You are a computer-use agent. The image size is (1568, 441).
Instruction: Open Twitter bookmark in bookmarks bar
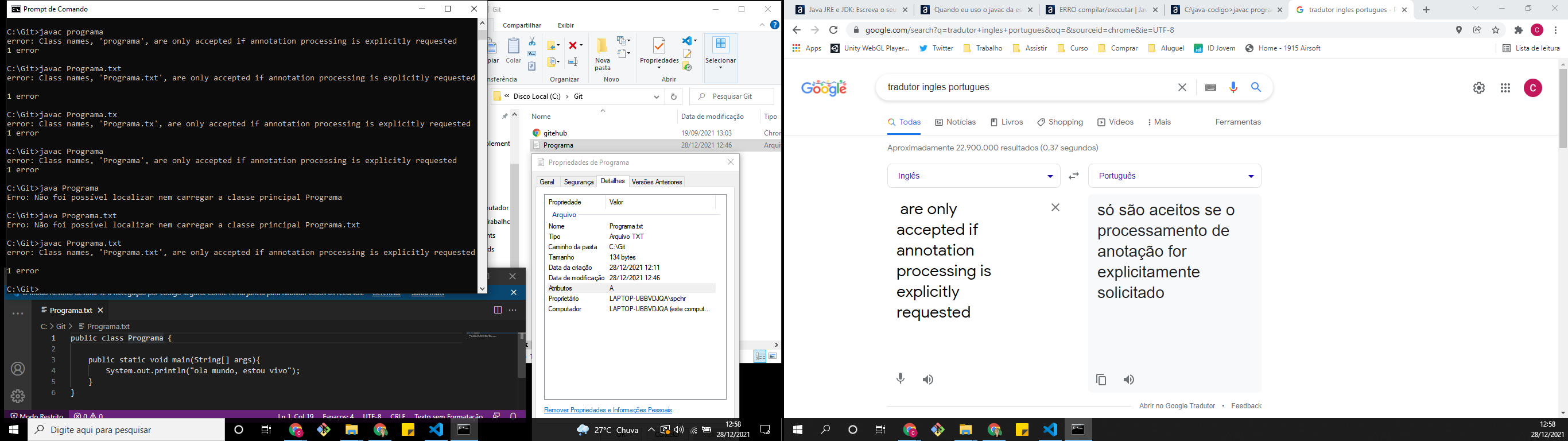936,48
